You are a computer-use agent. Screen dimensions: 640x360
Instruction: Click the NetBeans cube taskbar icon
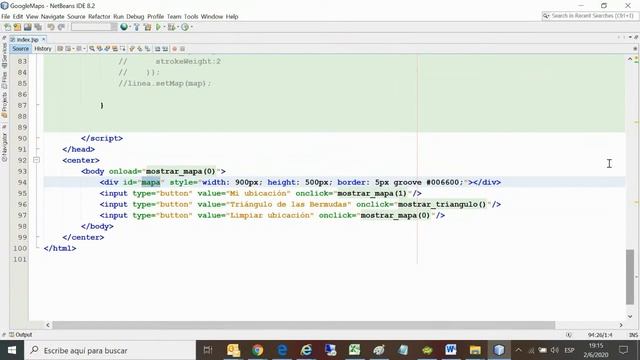[499, 350]
